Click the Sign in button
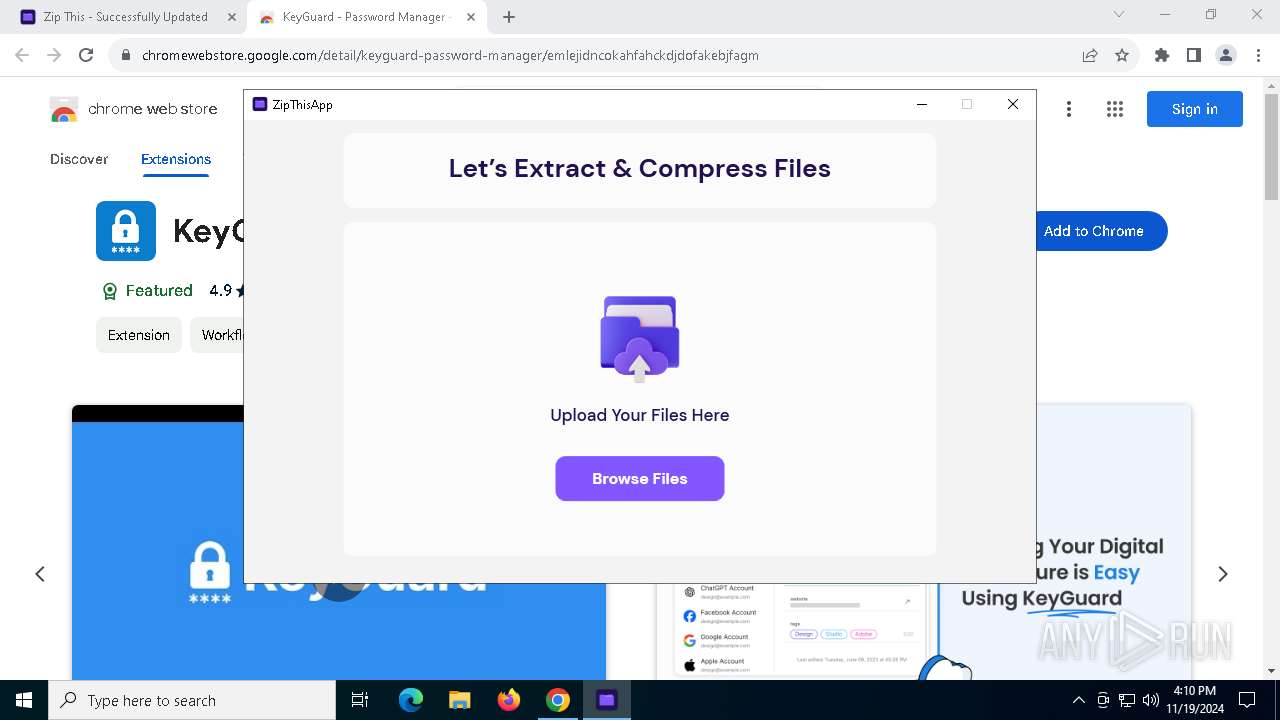This screenshot has width=1280, height=720. (x=1195, y=109)
